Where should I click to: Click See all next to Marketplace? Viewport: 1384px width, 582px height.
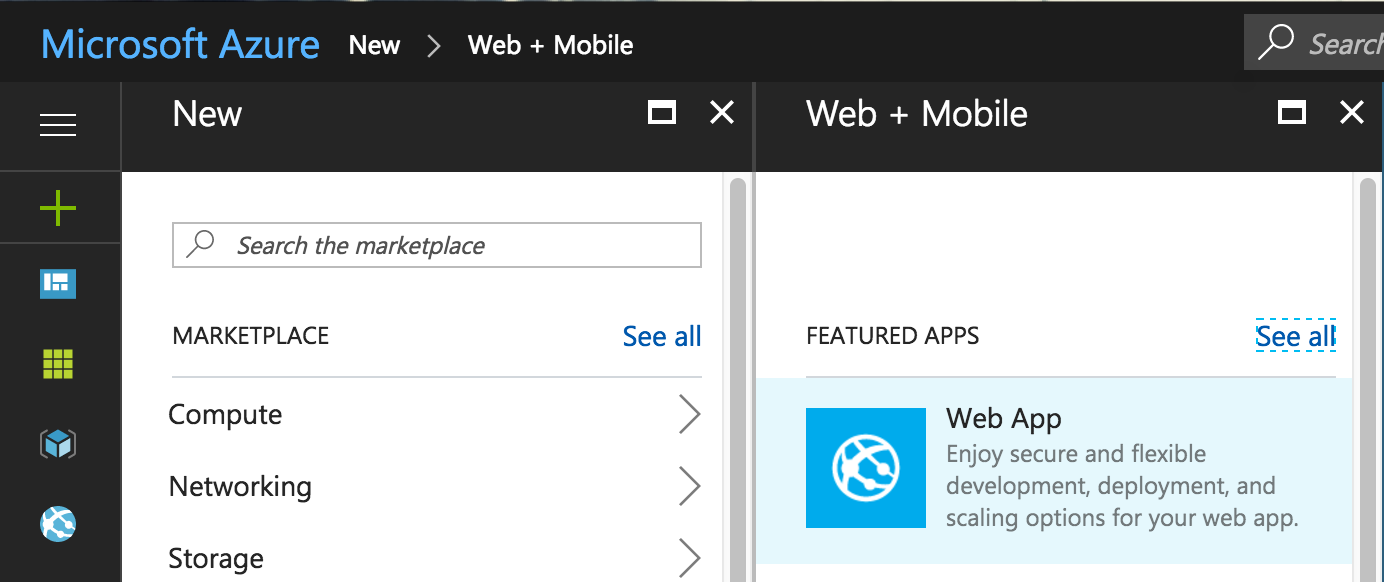click(x=662, y=336)
